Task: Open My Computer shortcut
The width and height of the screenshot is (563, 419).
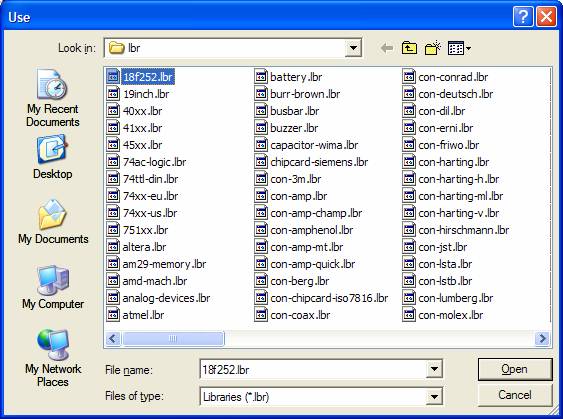Action: [x=53, y=287]
